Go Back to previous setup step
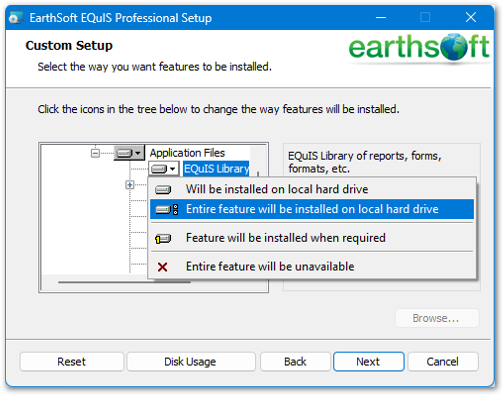The height and width of the screenshot is (396, 504). pos(295,362)
